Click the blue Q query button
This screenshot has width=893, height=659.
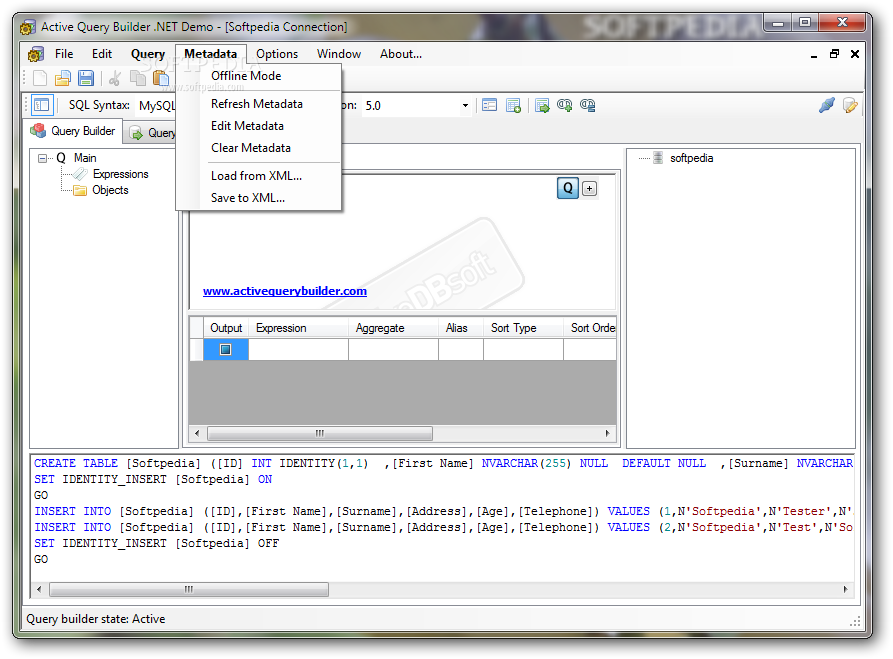coord(568,188)
